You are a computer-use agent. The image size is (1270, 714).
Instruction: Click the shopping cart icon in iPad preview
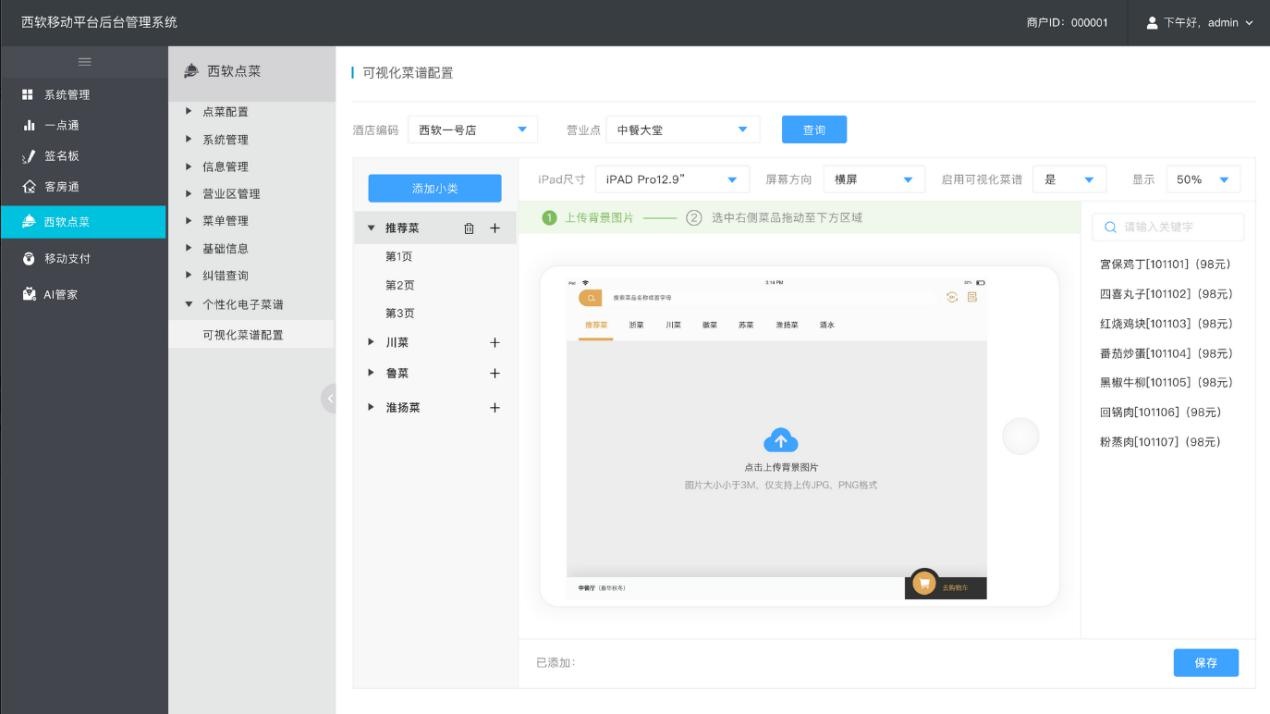[925, 583]
